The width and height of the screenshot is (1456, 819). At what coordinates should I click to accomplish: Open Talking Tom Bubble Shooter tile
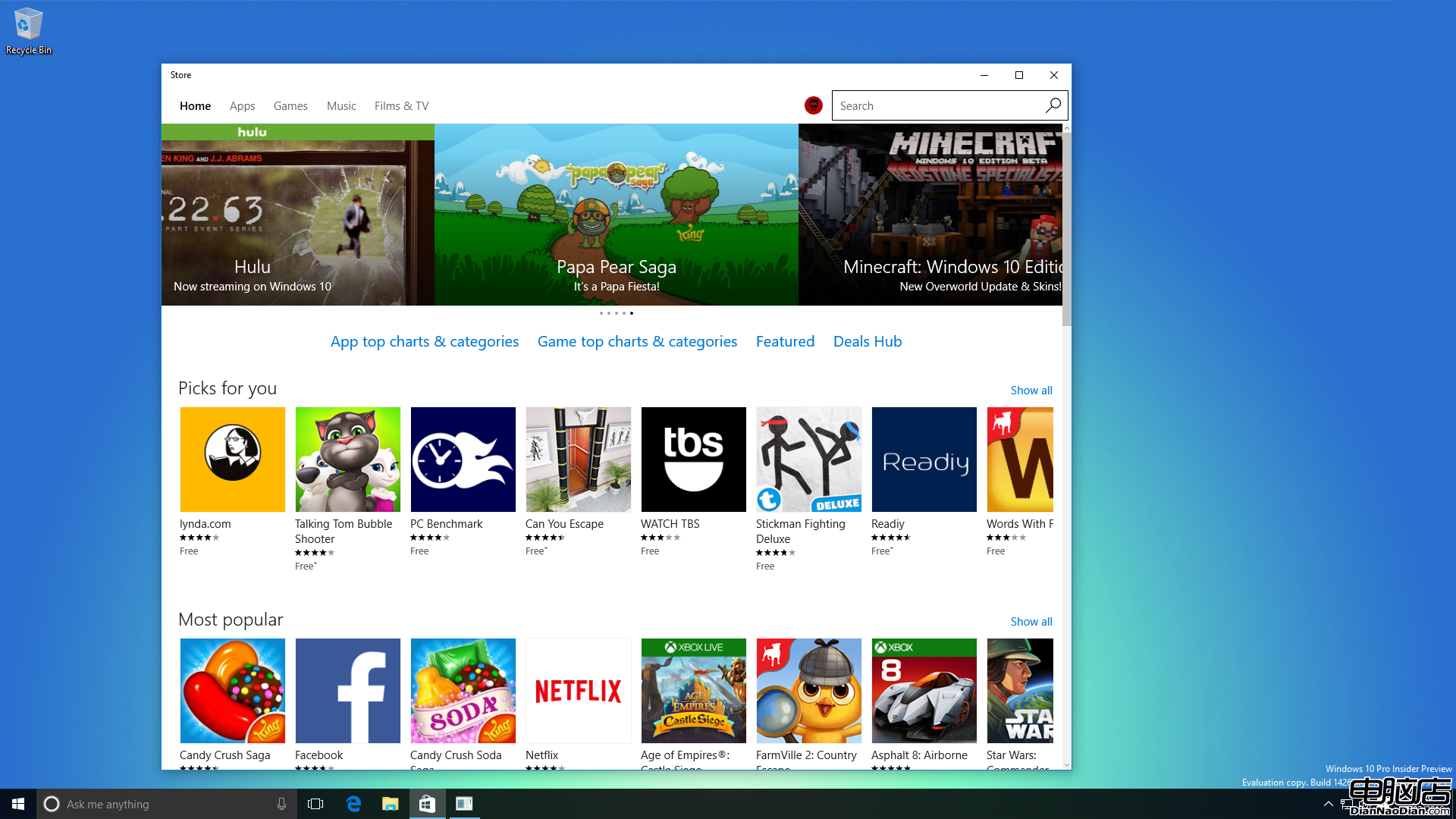347,460
